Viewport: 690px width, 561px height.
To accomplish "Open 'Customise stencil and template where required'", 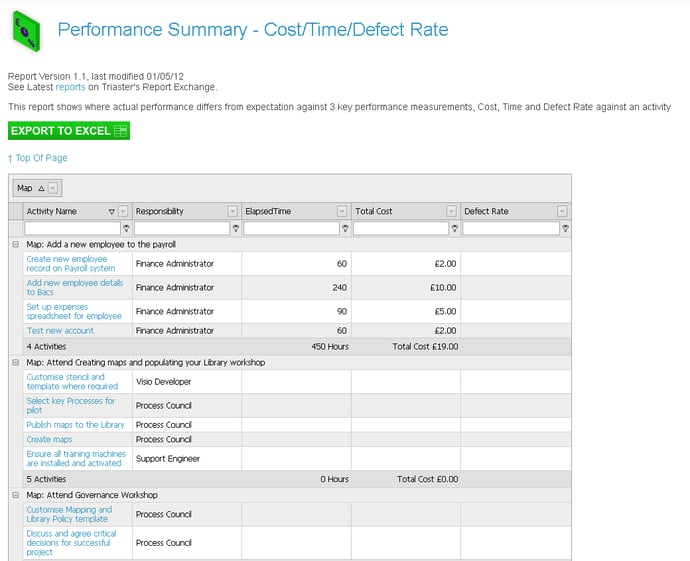I will [72, 381].
